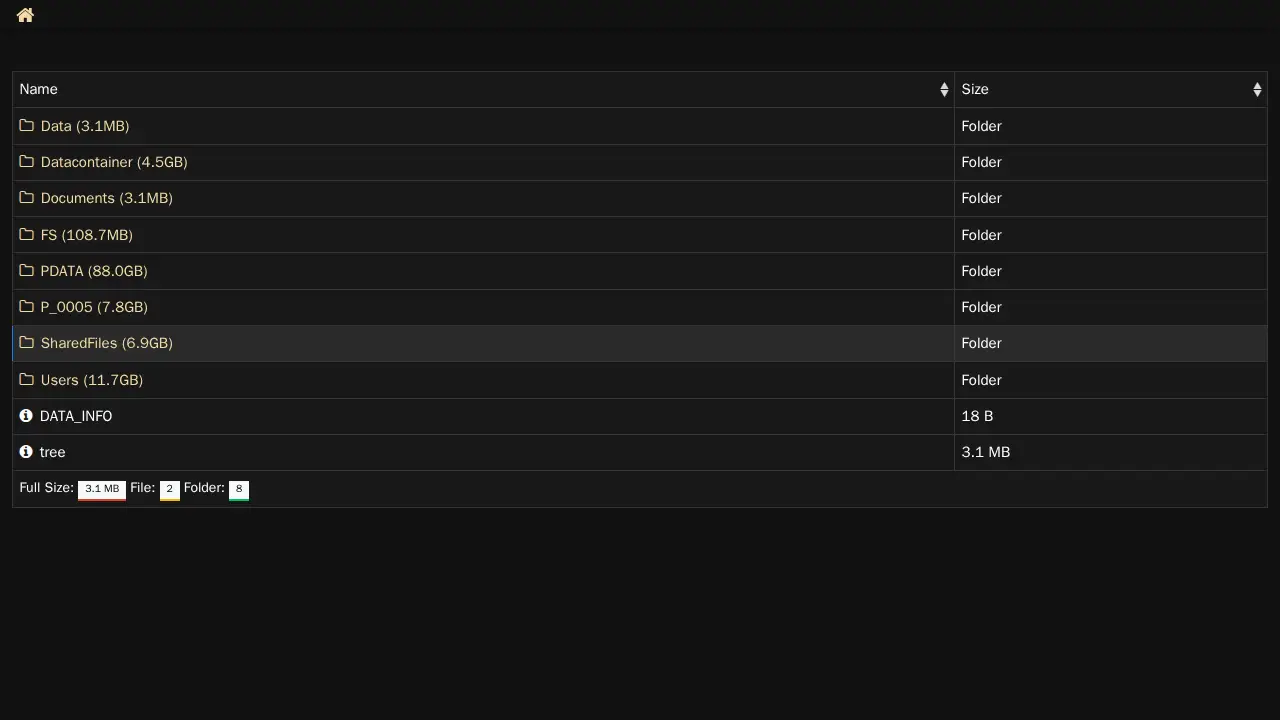Click the File count badge

pos(169,489)
